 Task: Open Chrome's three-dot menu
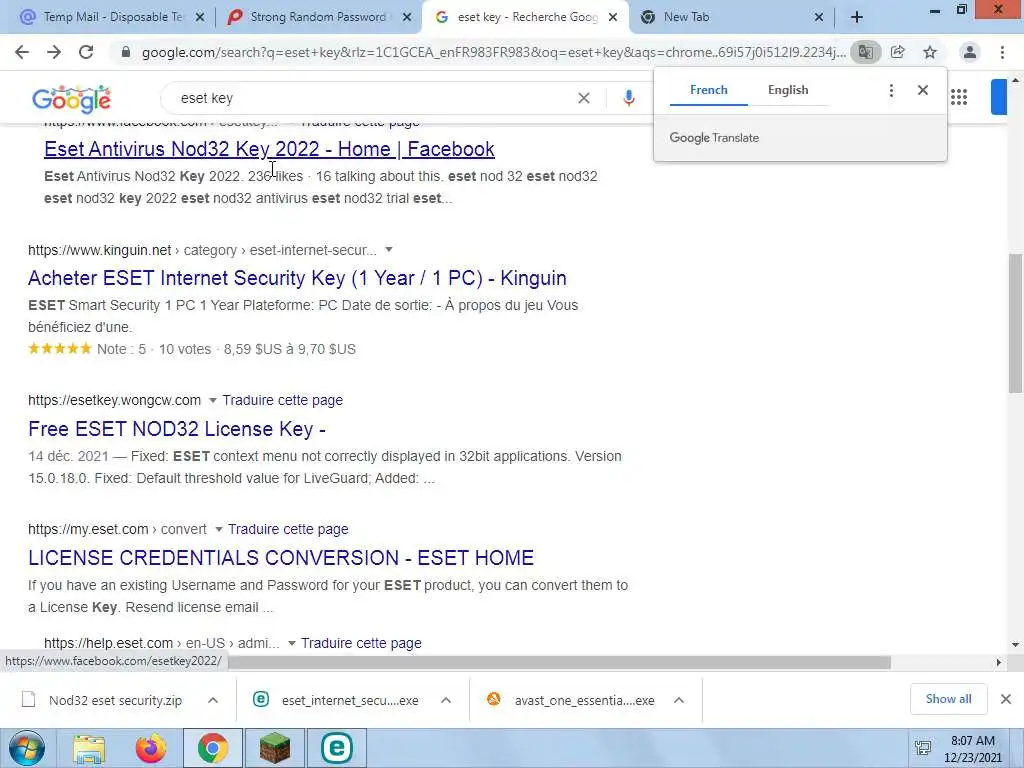pos(1002,52)
